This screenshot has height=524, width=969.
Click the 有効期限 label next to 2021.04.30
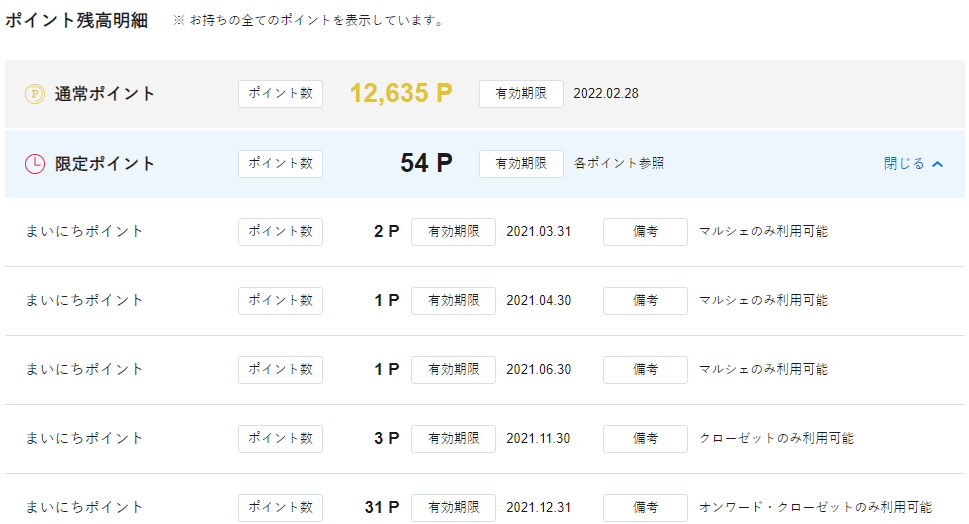pos(454,301)
